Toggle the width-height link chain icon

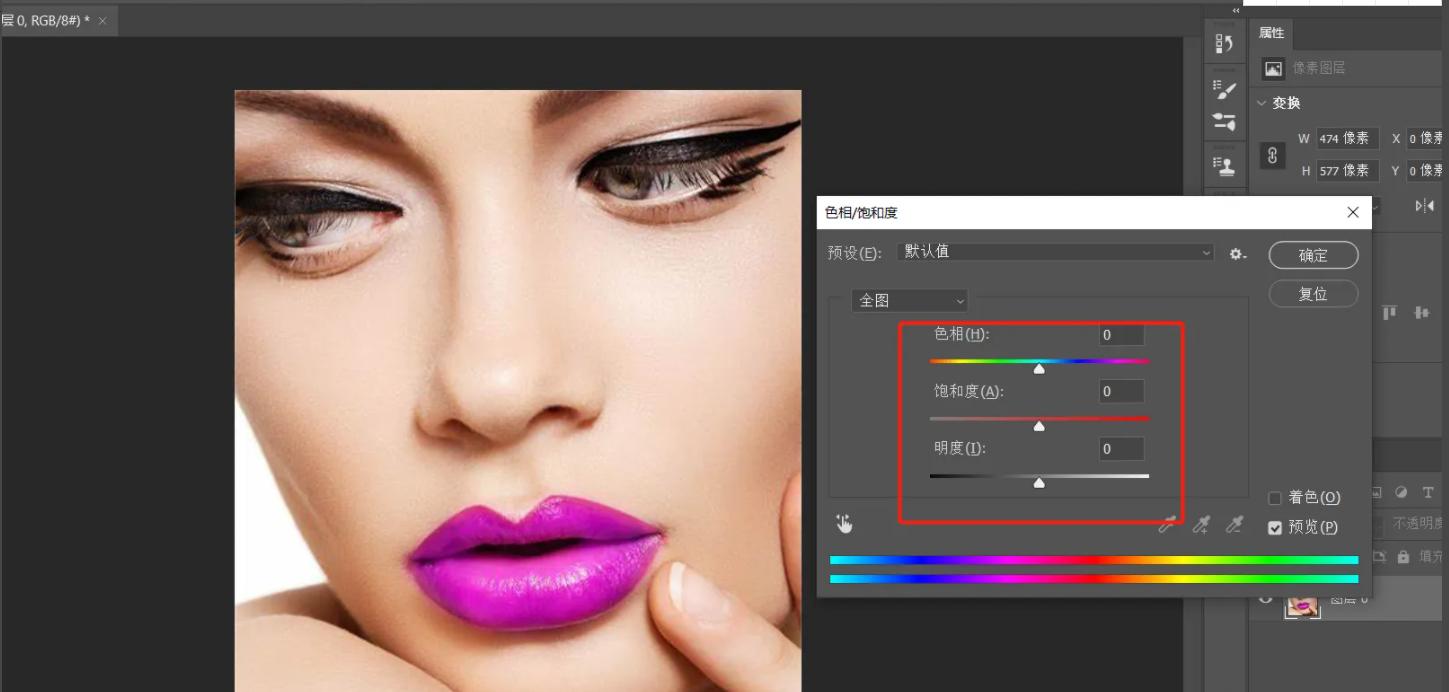click(x=1272, y=155)
